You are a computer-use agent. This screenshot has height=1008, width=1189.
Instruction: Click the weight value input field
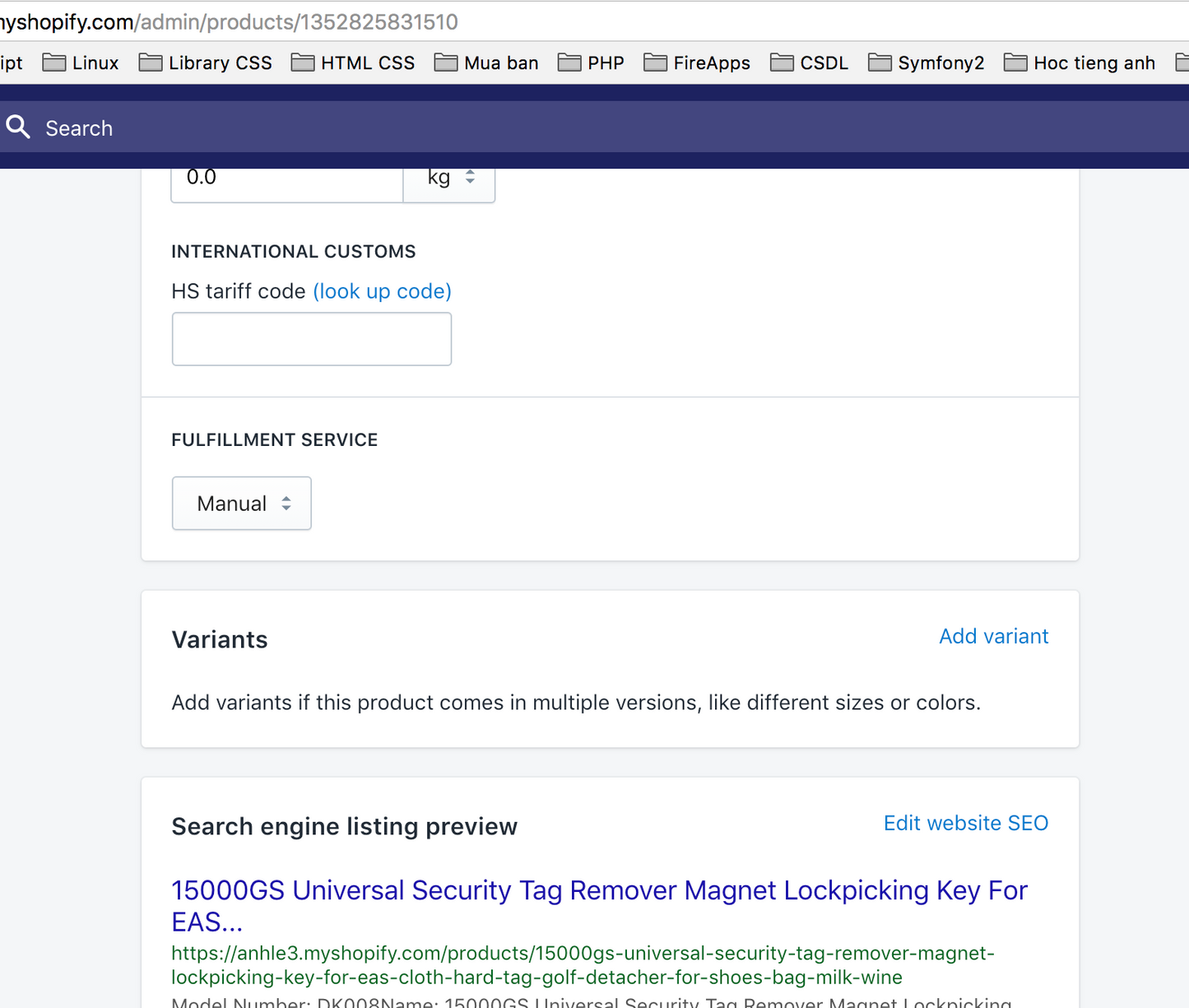tap(286, 179)
